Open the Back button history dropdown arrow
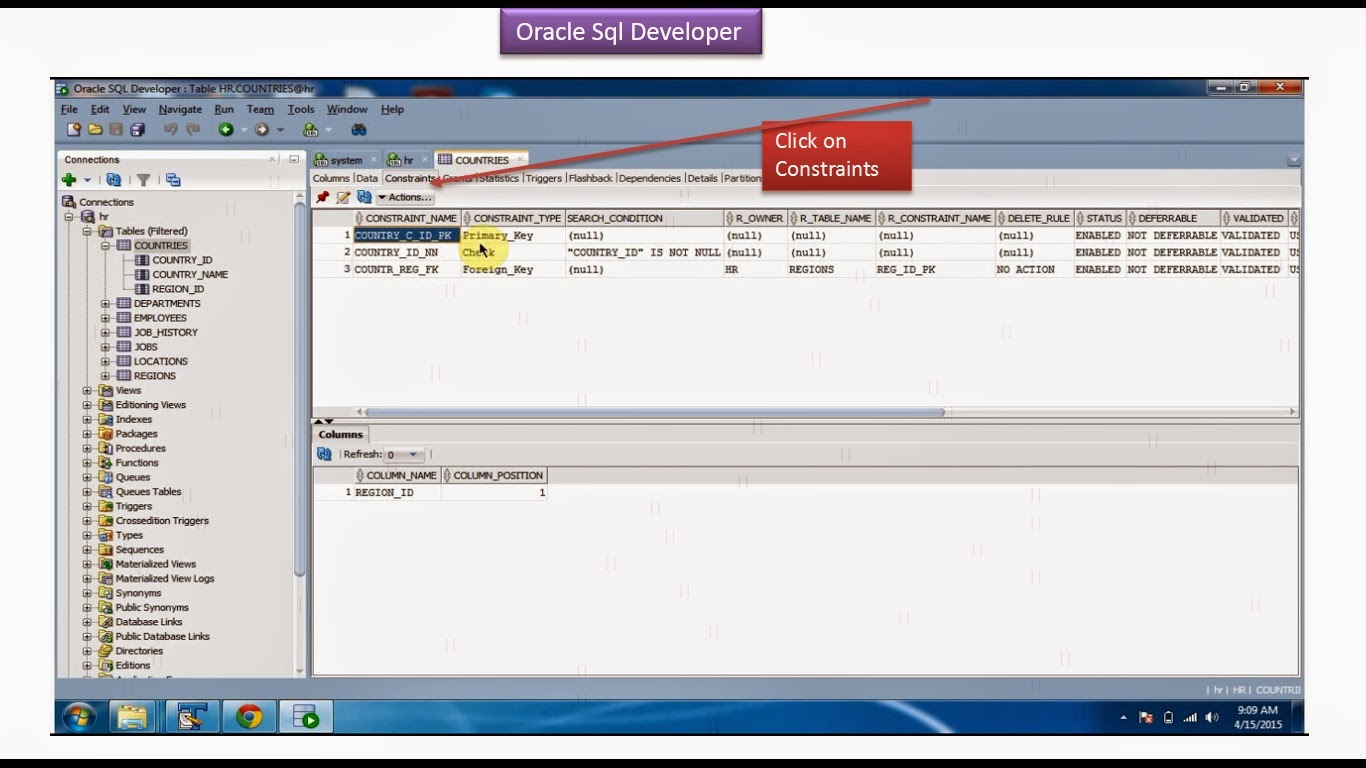 (245, 130)
